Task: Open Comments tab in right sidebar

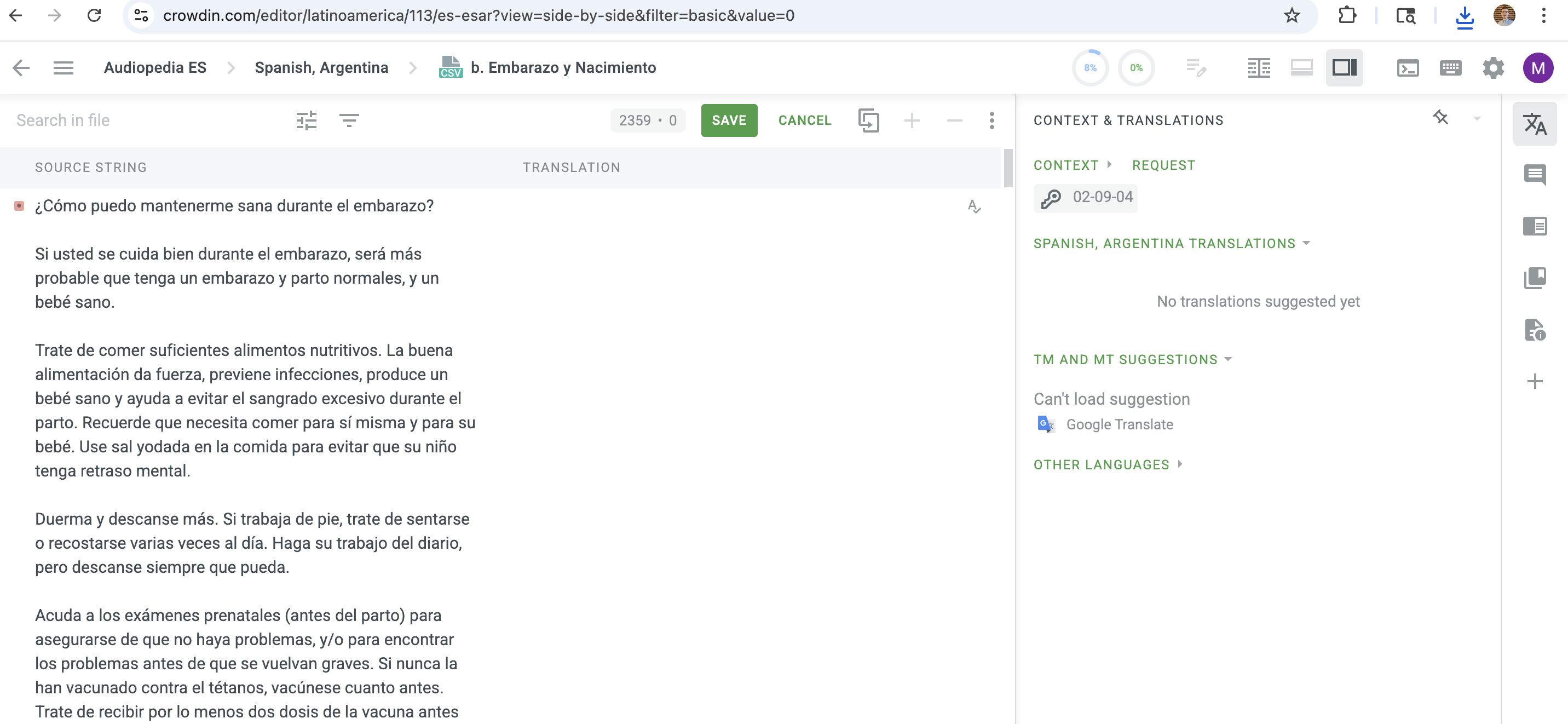Action: (x=1534, y=175)
